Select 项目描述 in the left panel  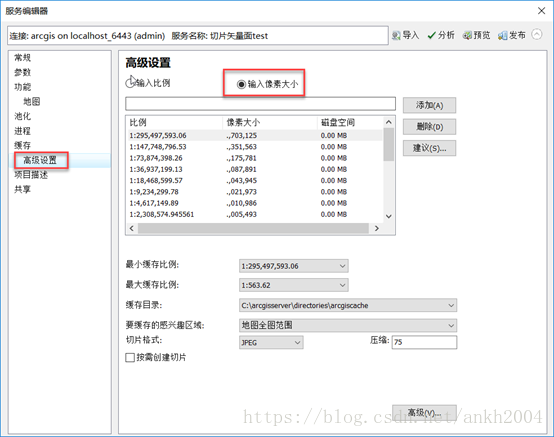point(31,175)
